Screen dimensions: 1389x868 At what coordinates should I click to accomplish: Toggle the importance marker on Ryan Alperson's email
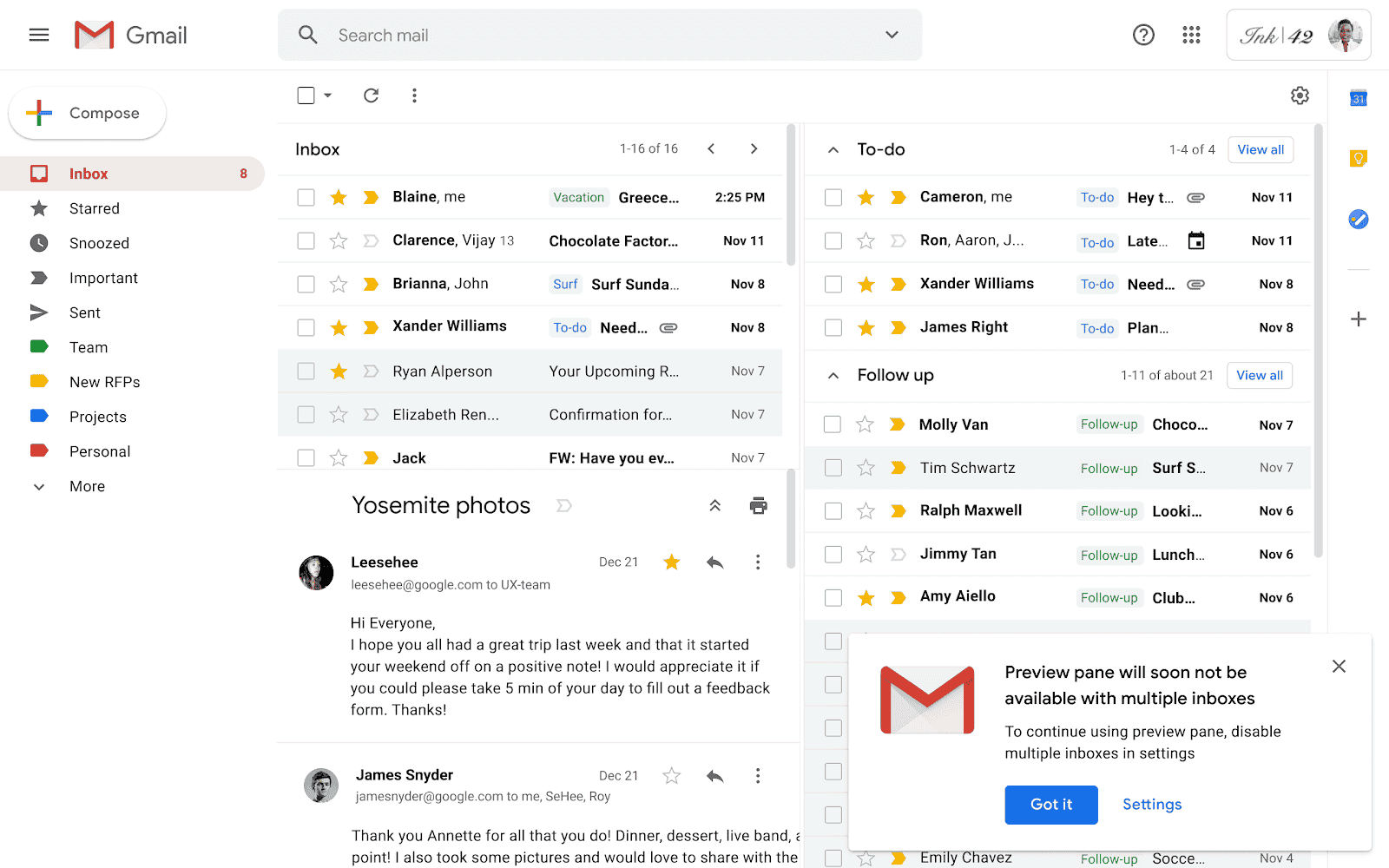click(371, 371)
